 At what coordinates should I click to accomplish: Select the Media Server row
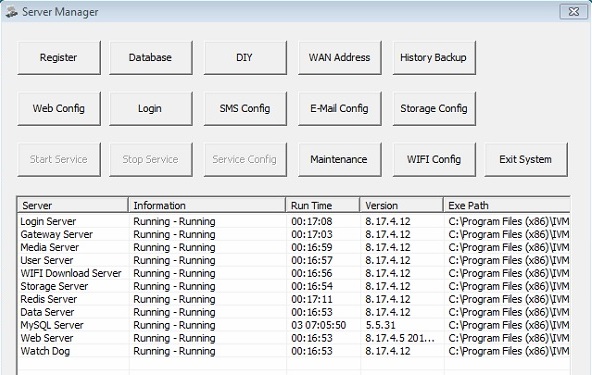(294, 247)
